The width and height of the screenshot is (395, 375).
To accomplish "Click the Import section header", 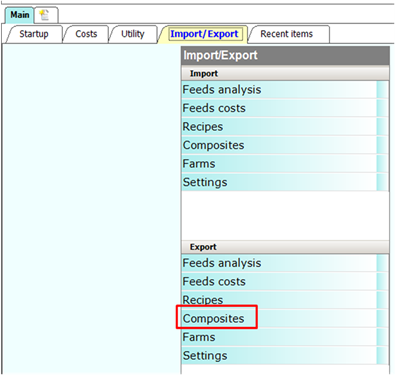I will (x=285, y=73).
